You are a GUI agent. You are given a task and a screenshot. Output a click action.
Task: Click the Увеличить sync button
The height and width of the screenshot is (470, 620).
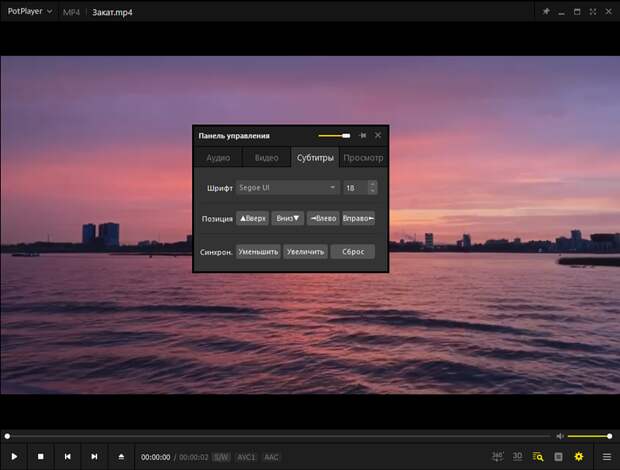click(x=305, y=251)
